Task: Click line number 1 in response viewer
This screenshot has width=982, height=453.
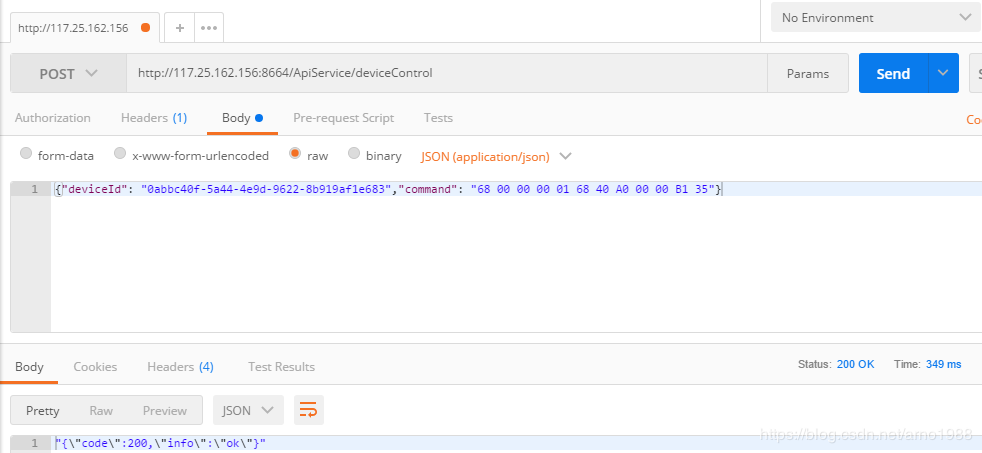Action: pos(35,443)
